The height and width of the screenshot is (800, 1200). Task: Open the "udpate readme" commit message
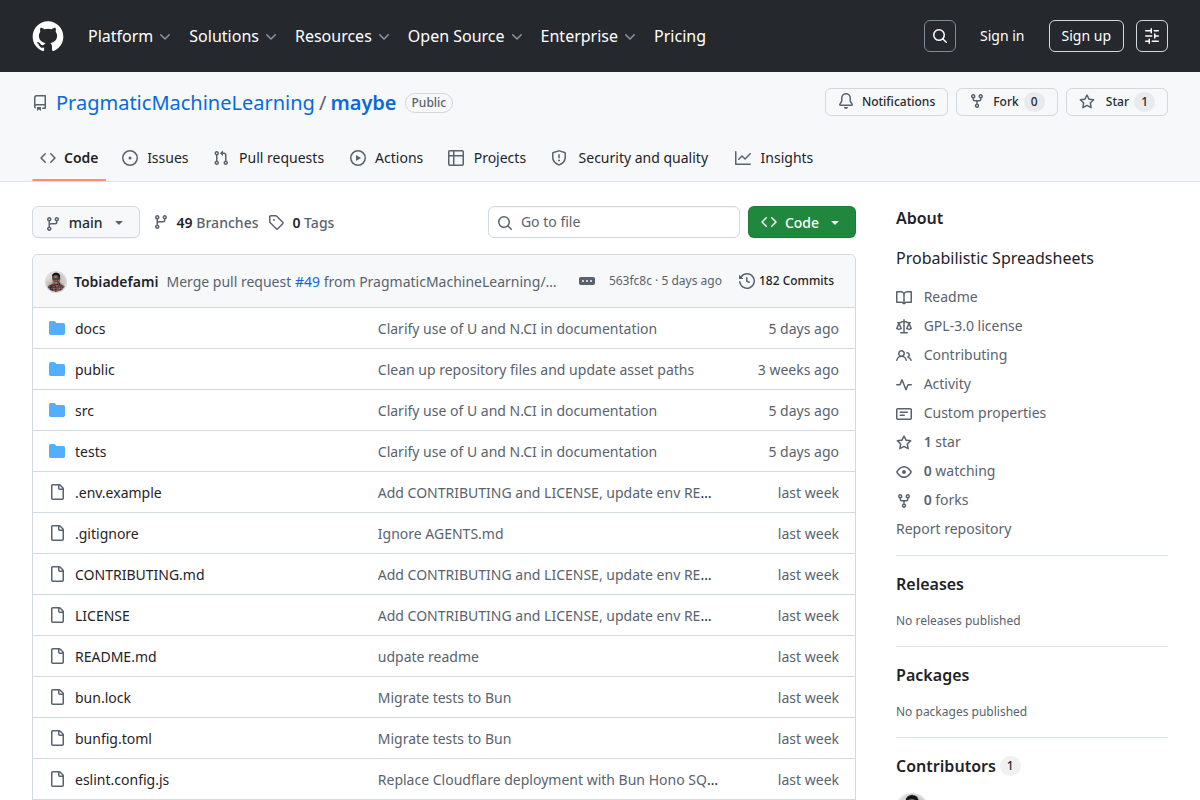pyautogui.click(x=428, y=657)
